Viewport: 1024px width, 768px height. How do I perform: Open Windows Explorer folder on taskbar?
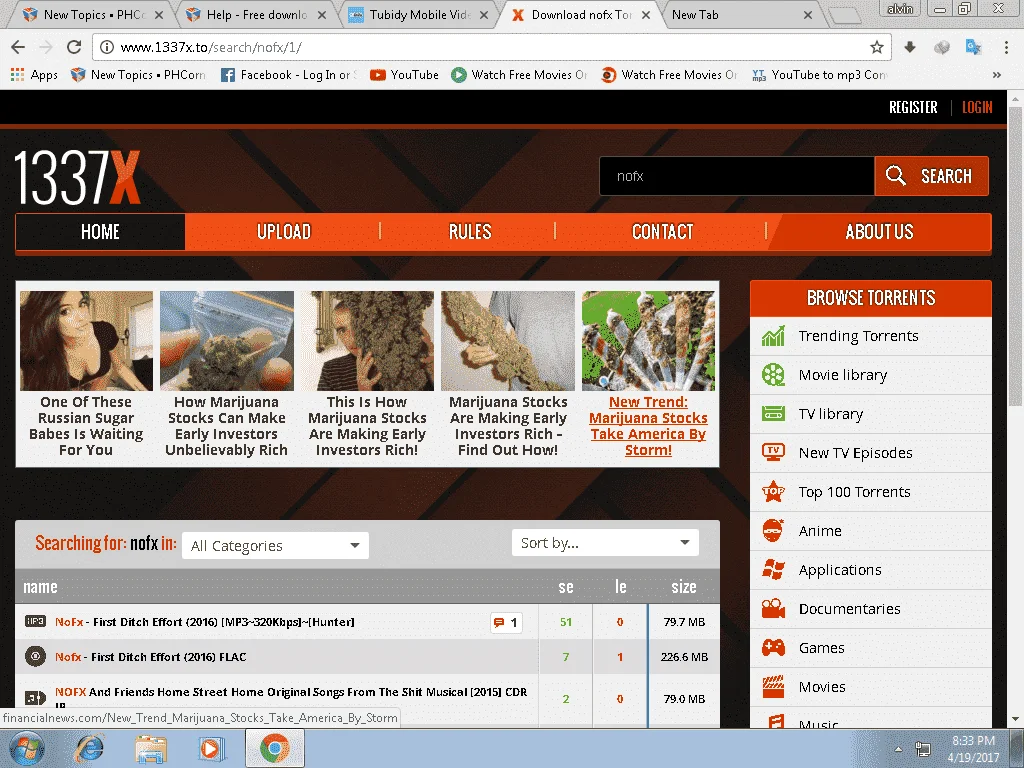[x=151, y=749]
